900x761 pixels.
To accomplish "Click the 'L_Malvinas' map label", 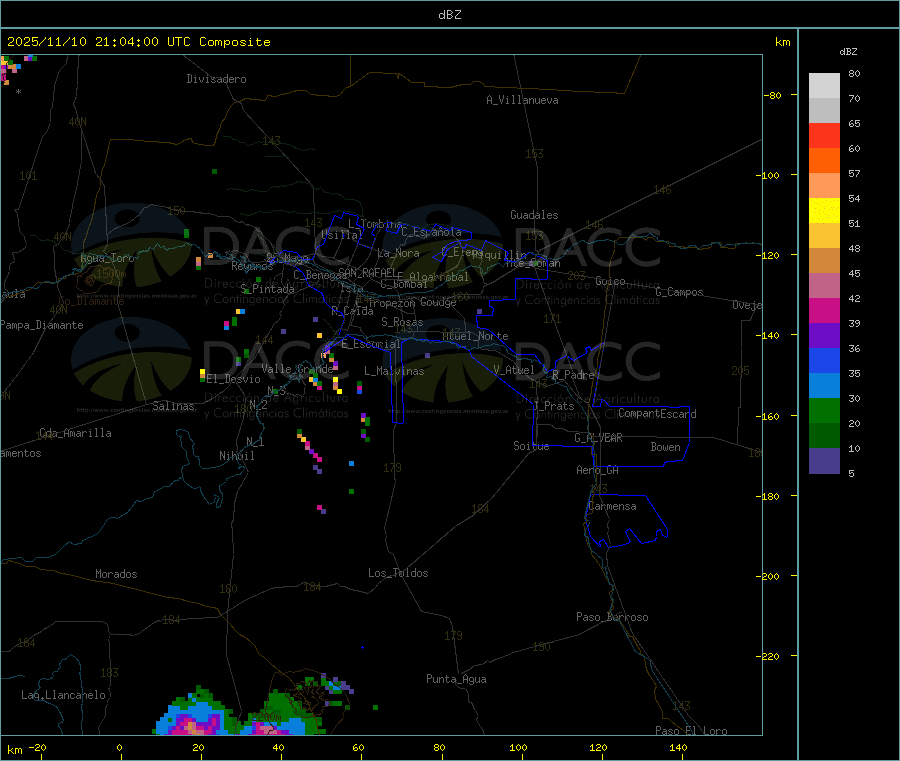I will pos(394,371).
